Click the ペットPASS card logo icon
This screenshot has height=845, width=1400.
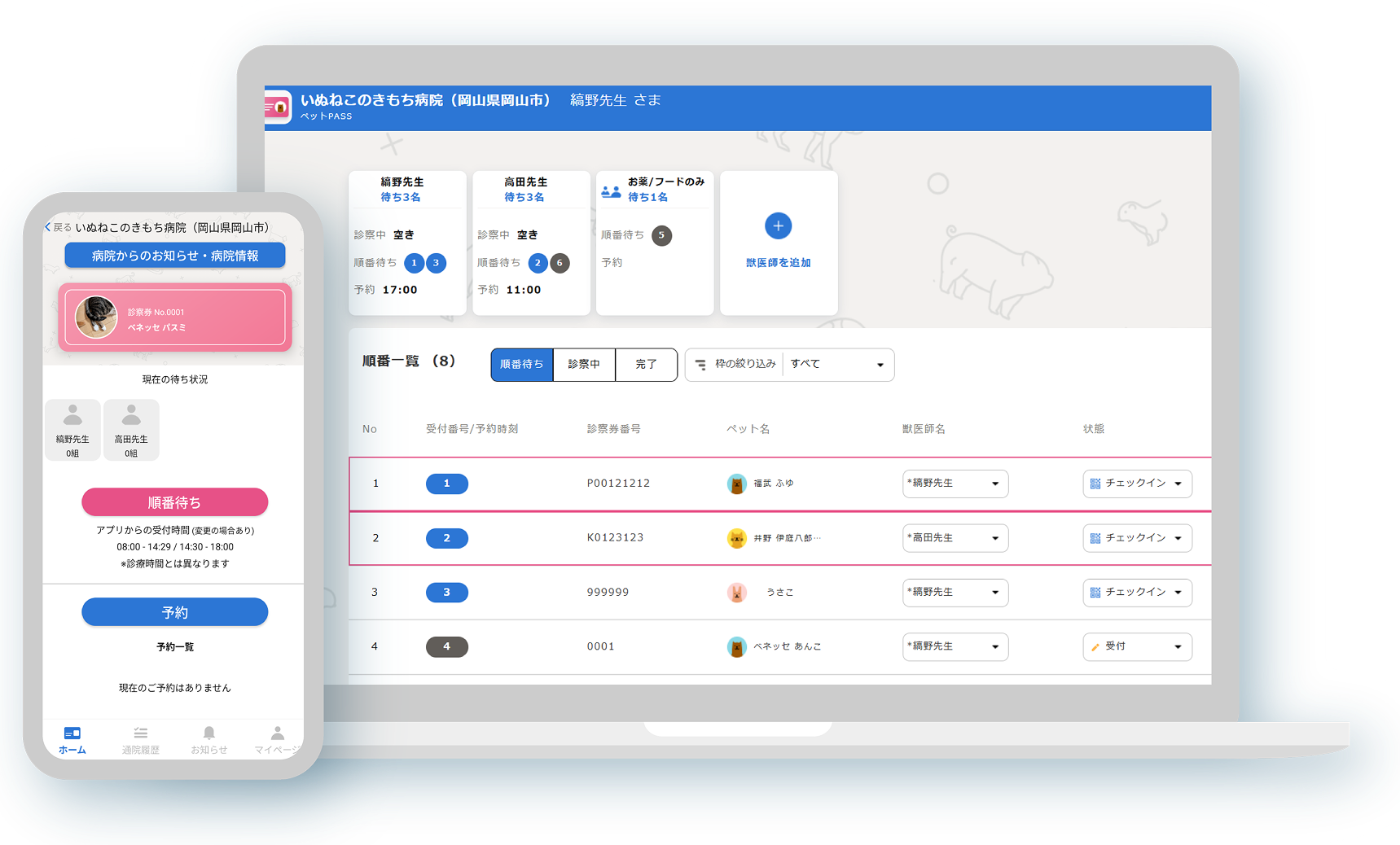(278, 106)
